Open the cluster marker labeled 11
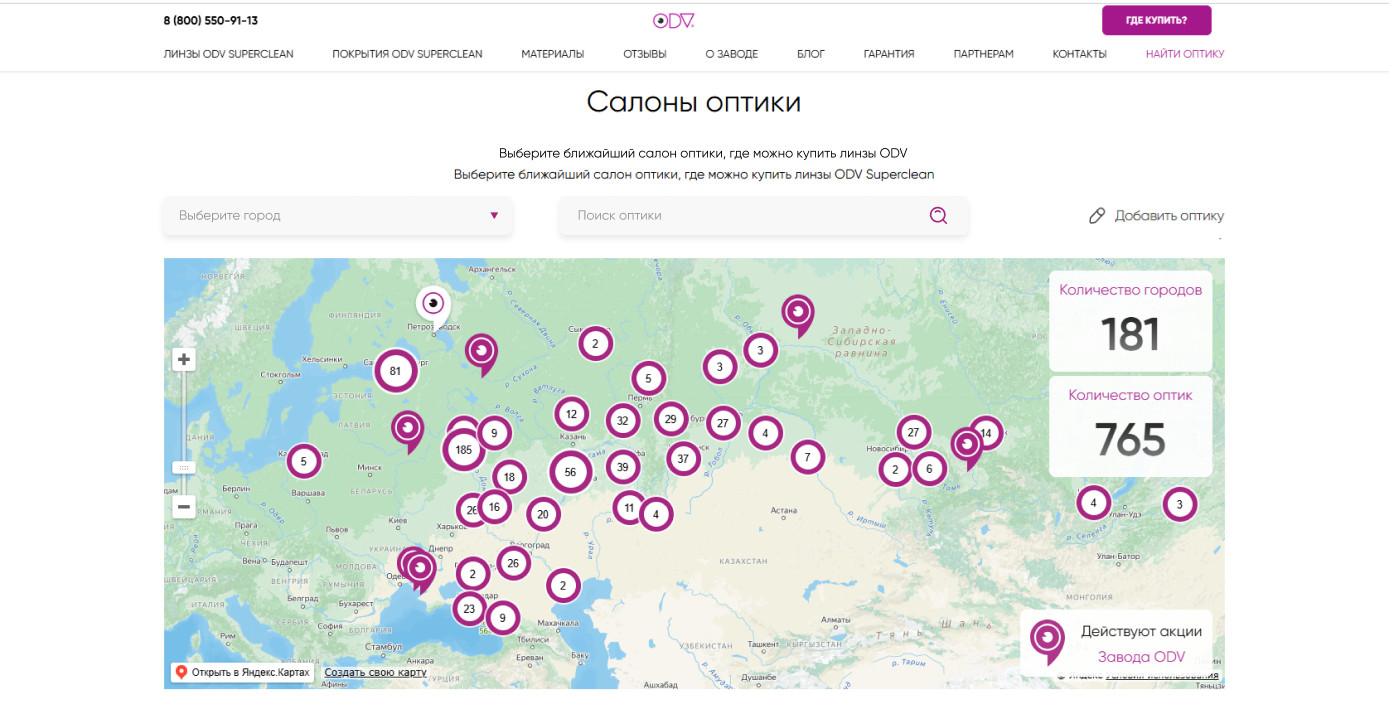This screenshot has height=714, width=1389. click(x=629, y=508)
